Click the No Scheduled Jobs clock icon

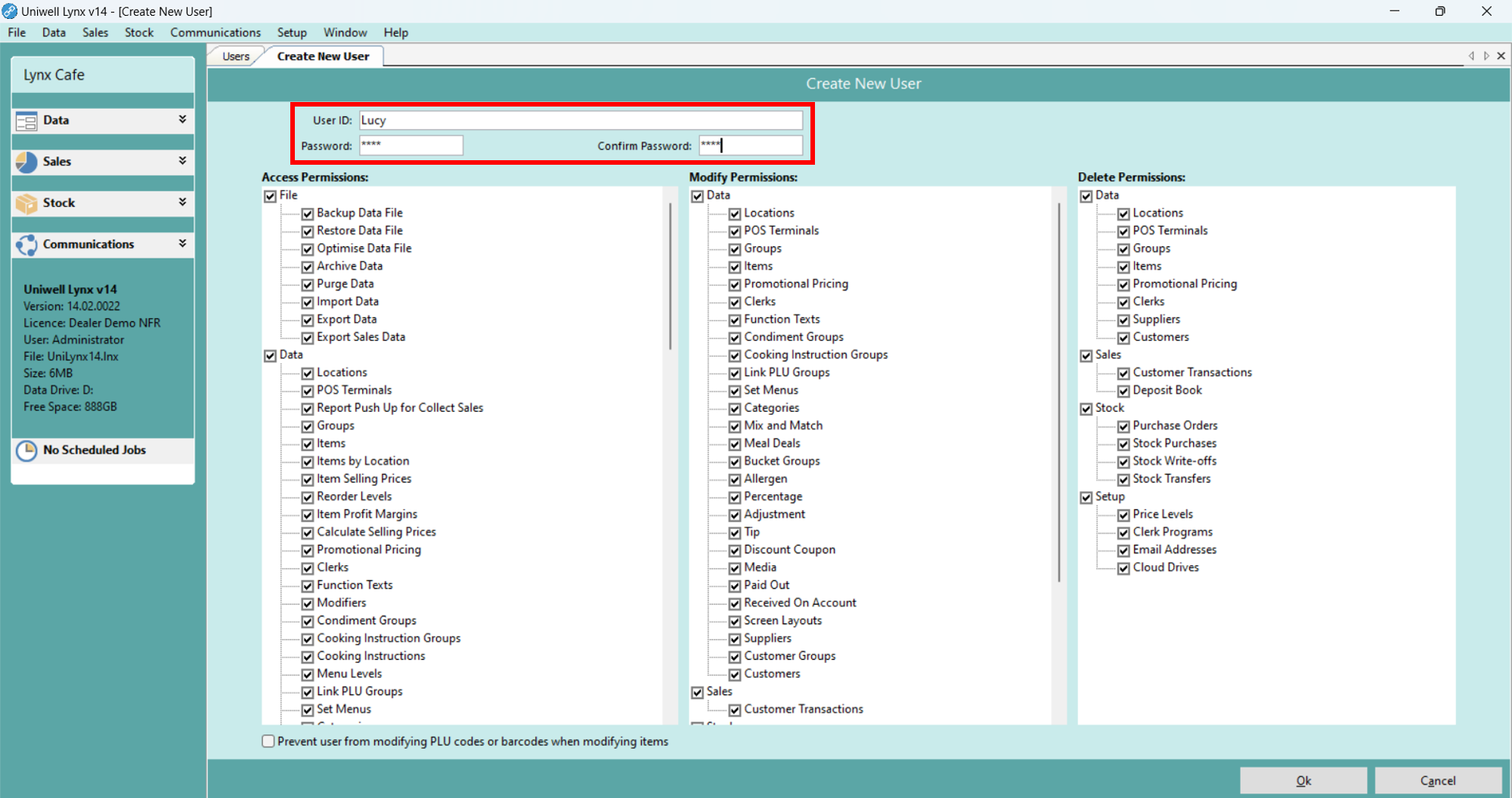(26, 450)
